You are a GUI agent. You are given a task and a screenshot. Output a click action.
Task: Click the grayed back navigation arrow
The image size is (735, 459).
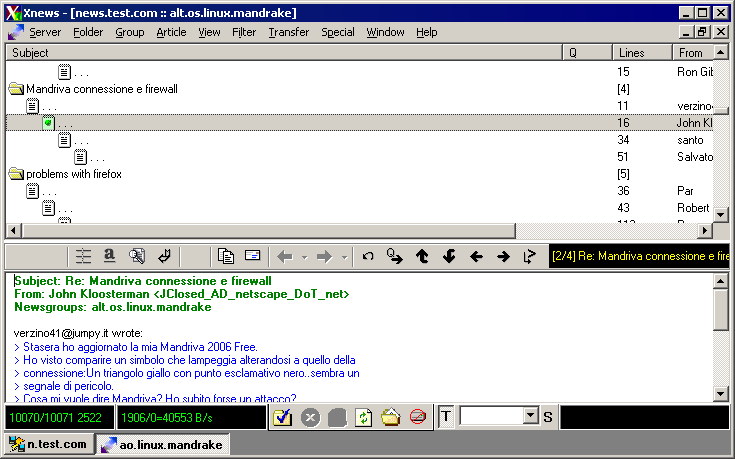[285, 256]
